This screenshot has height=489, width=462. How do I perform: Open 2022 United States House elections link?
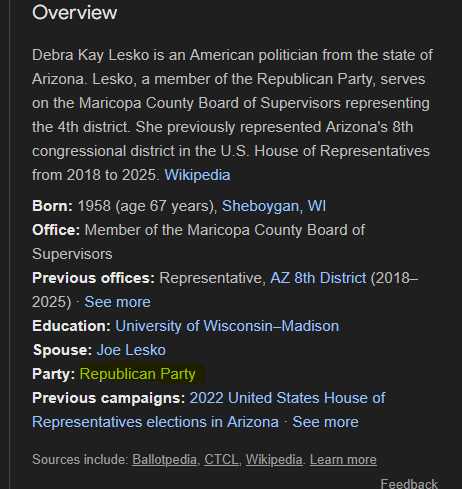tap(209, 410)
